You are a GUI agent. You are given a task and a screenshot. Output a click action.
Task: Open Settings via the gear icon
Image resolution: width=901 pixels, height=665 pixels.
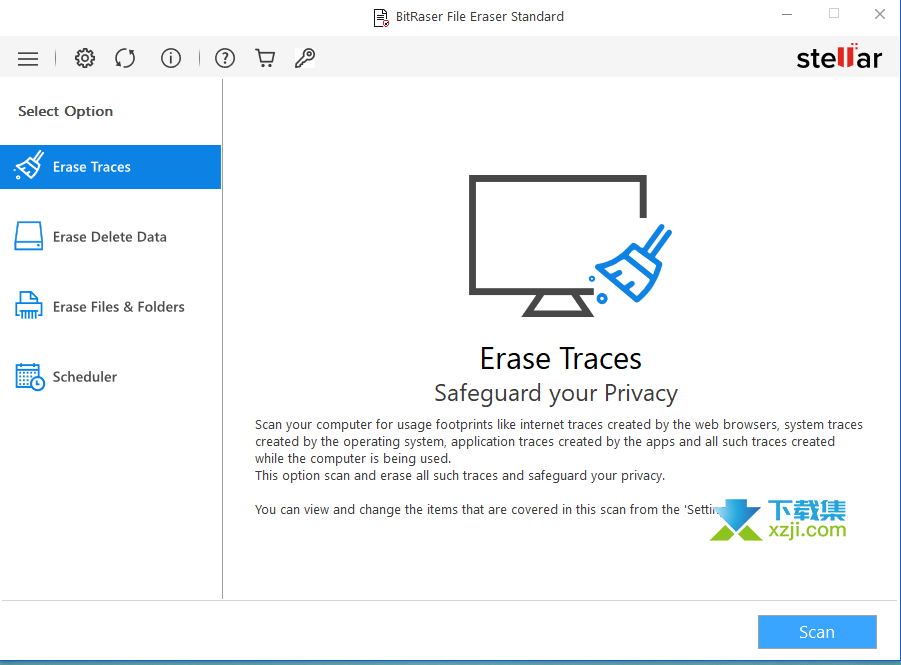tap(85, 58)
